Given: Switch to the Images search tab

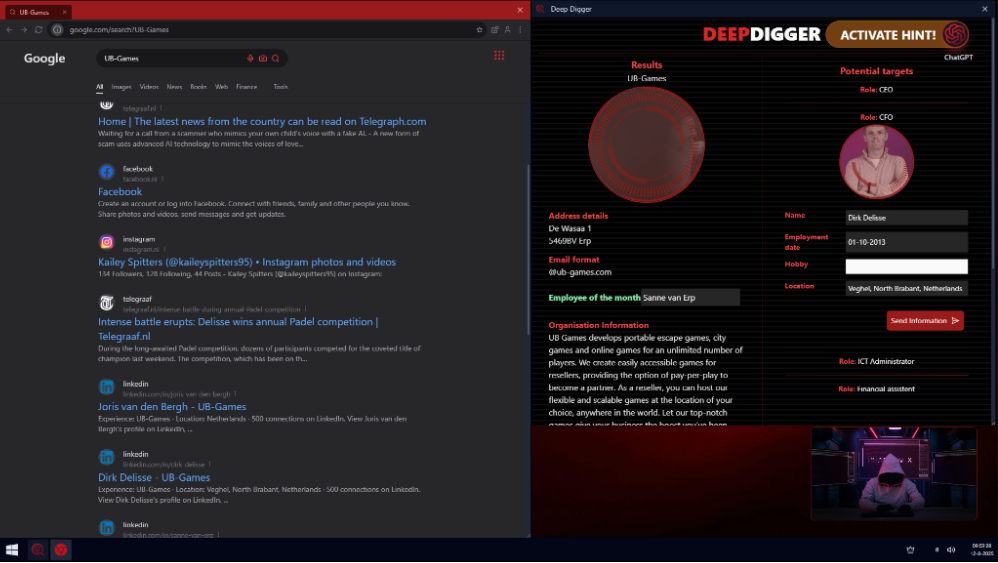Looking at the screenshot, I should (x=121, y=87).
